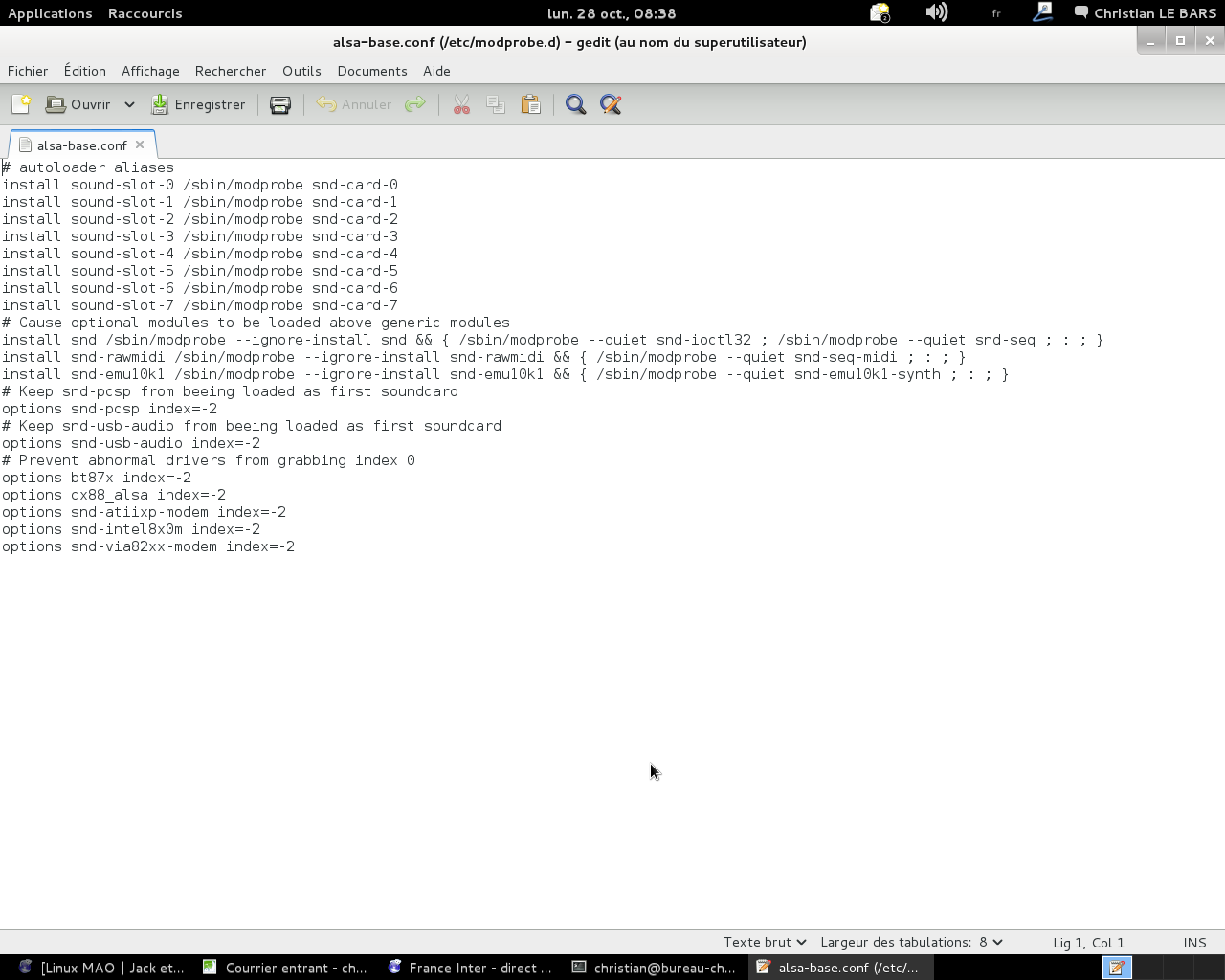Click the cut scissors icon
Image resolution: width=1225 pixels, height=980 pixels.
tap(461, 104)
